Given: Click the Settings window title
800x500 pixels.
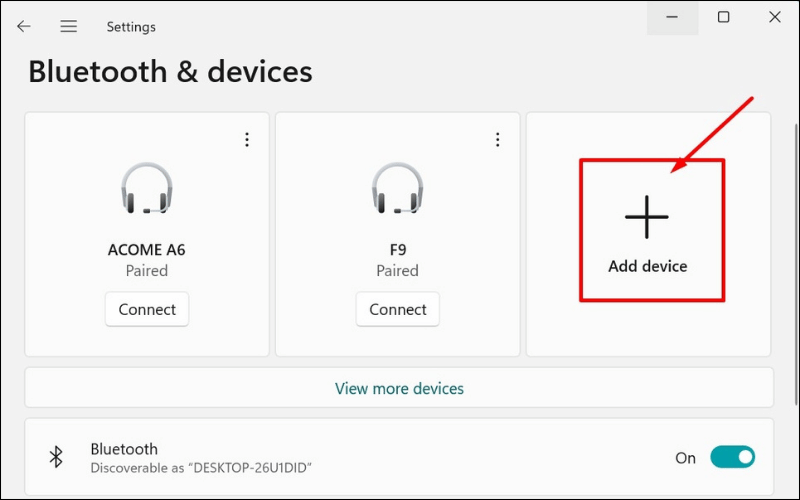Looking at the screenshot, I should pos(131,27).
